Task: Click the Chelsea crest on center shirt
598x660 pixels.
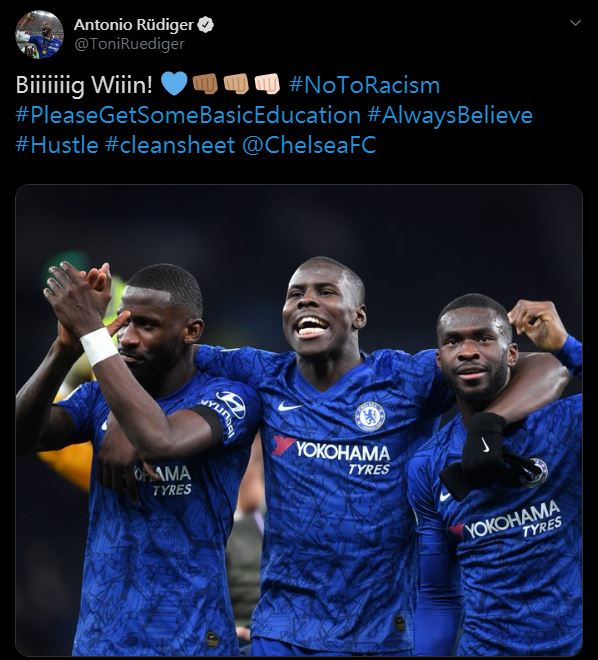Action: pyautogui.click(x=369, y=417)
